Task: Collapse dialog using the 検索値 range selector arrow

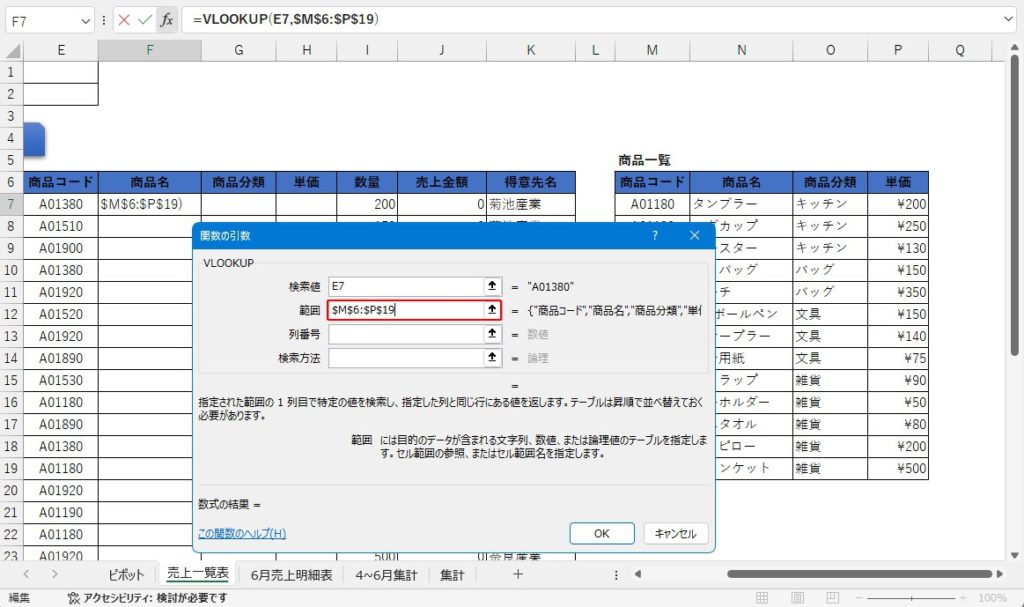Action: (491, 286)
